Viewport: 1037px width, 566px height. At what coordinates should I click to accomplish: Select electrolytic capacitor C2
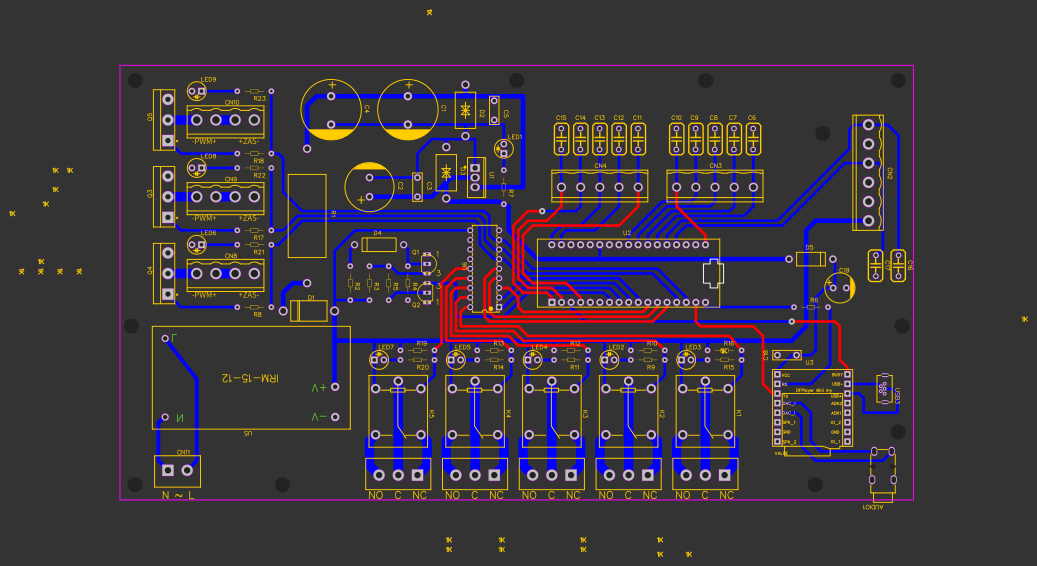click(x=369, y=187)
